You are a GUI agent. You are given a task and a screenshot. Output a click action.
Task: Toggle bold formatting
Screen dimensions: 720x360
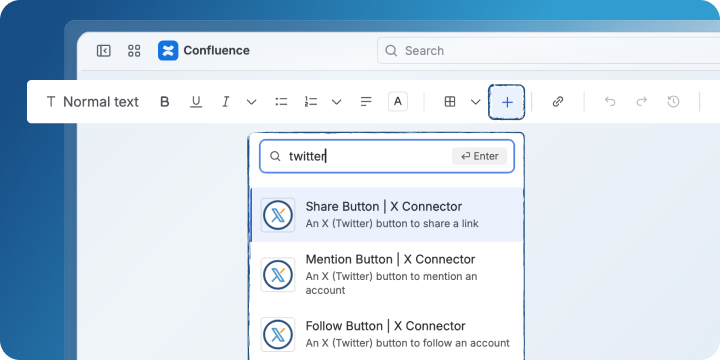click(x=164, y=102)
